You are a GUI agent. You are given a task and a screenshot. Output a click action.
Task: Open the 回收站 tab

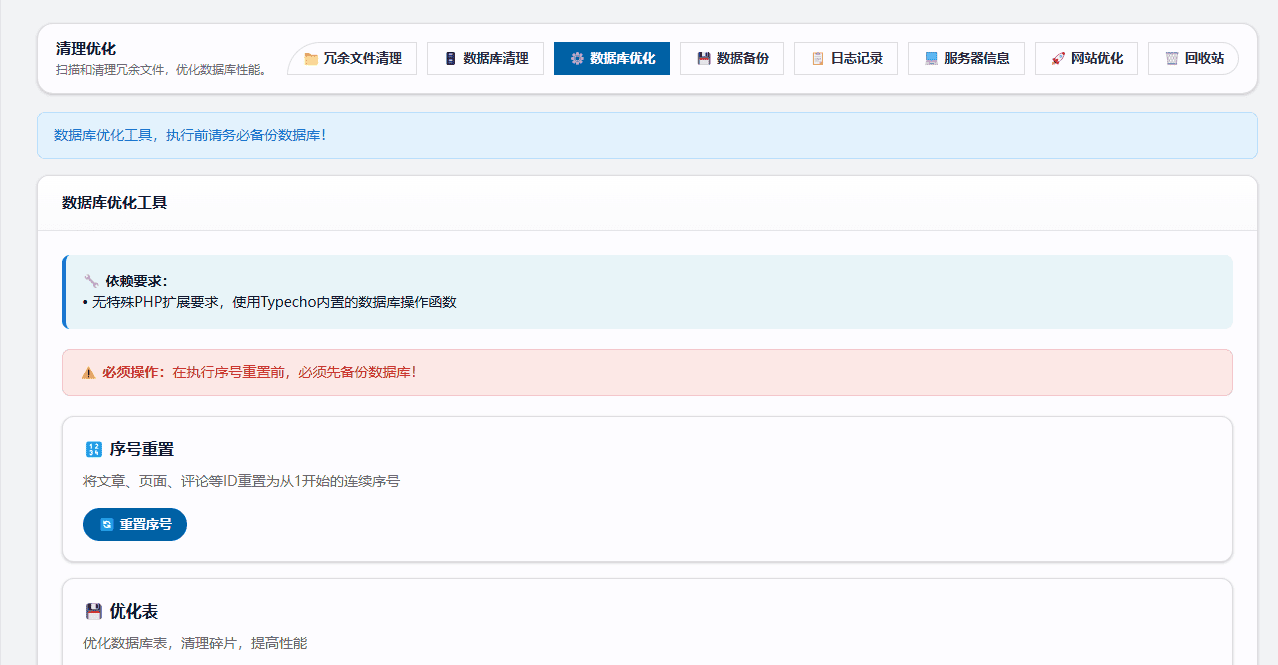point(1193,58)
